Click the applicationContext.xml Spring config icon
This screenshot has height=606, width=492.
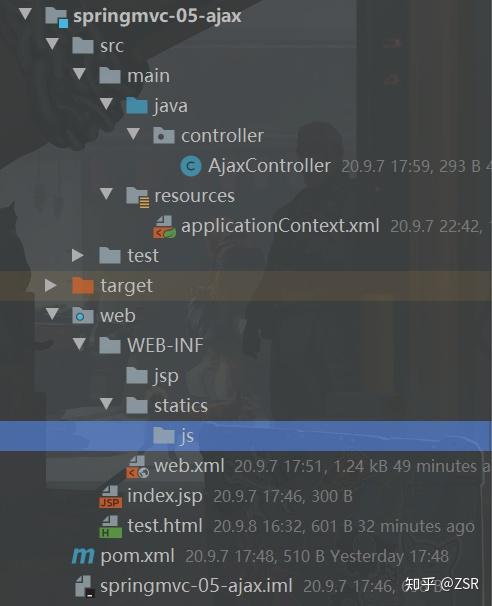[x=165, y=226]
